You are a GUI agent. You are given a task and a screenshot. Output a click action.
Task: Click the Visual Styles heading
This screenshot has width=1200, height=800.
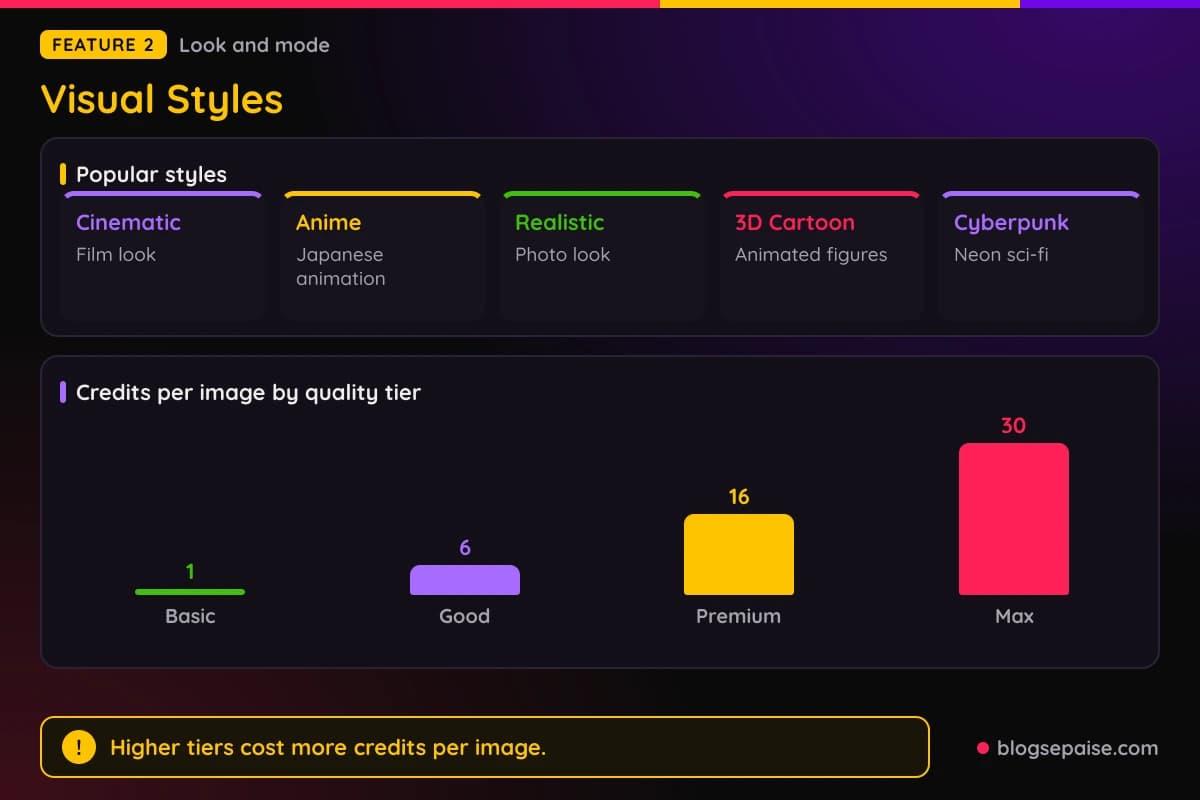[x=162, y=99]
